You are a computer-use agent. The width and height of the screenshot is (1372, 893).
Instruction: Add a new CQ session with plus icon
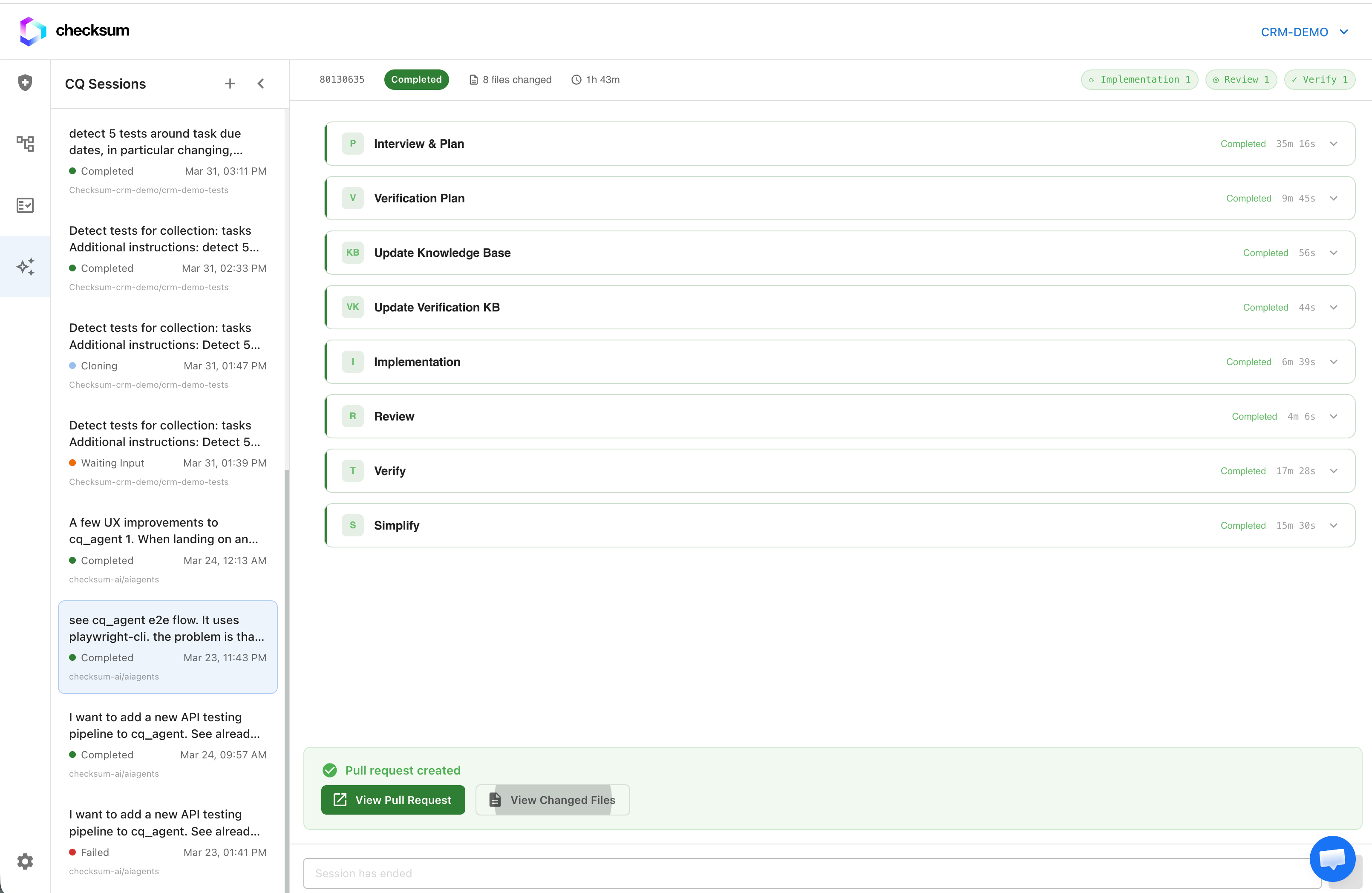[230, 84]
